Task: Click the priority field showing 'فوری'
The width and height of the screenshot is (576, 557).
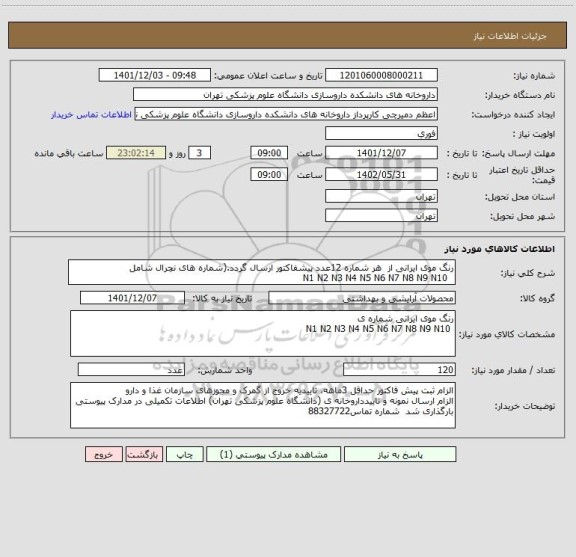Action: pos(381,134)
